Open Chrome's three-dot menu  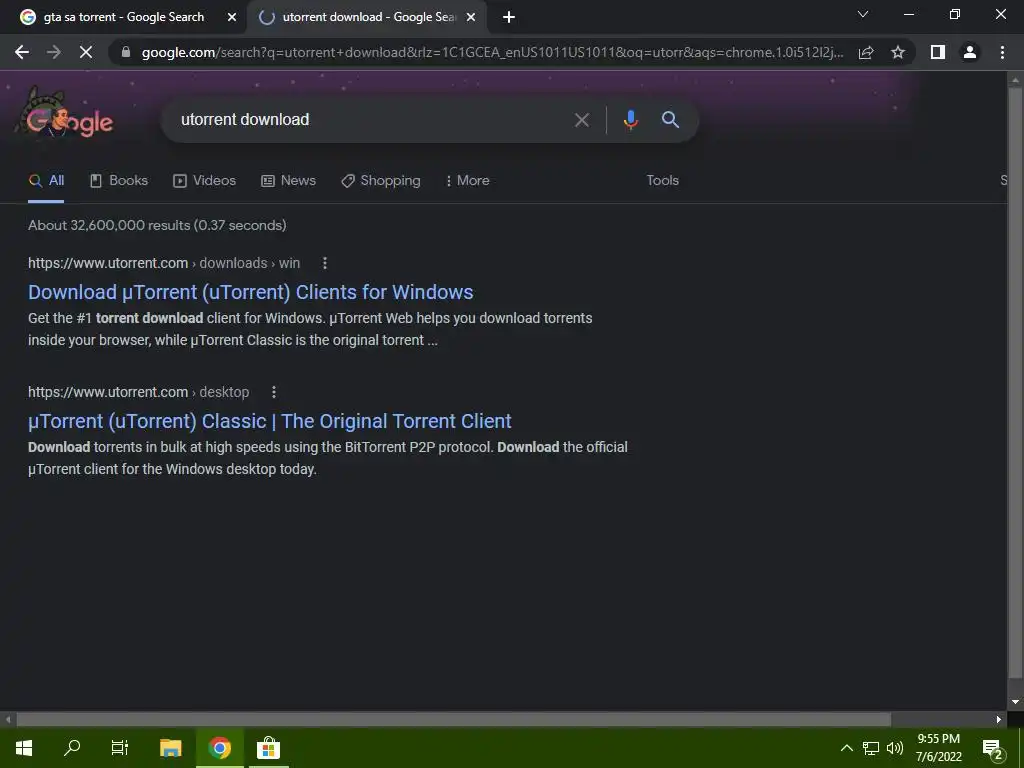pos(1002,52)
